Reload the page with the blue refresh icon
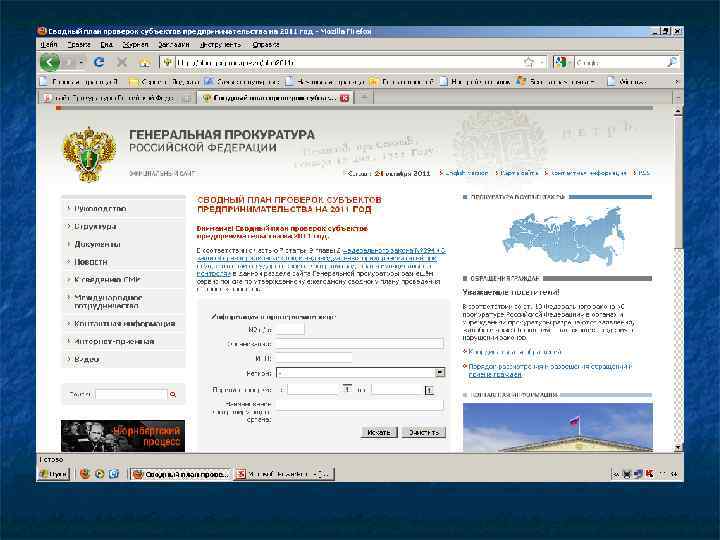Viewport: 720px width, 540px height. (x=99, y=62)
